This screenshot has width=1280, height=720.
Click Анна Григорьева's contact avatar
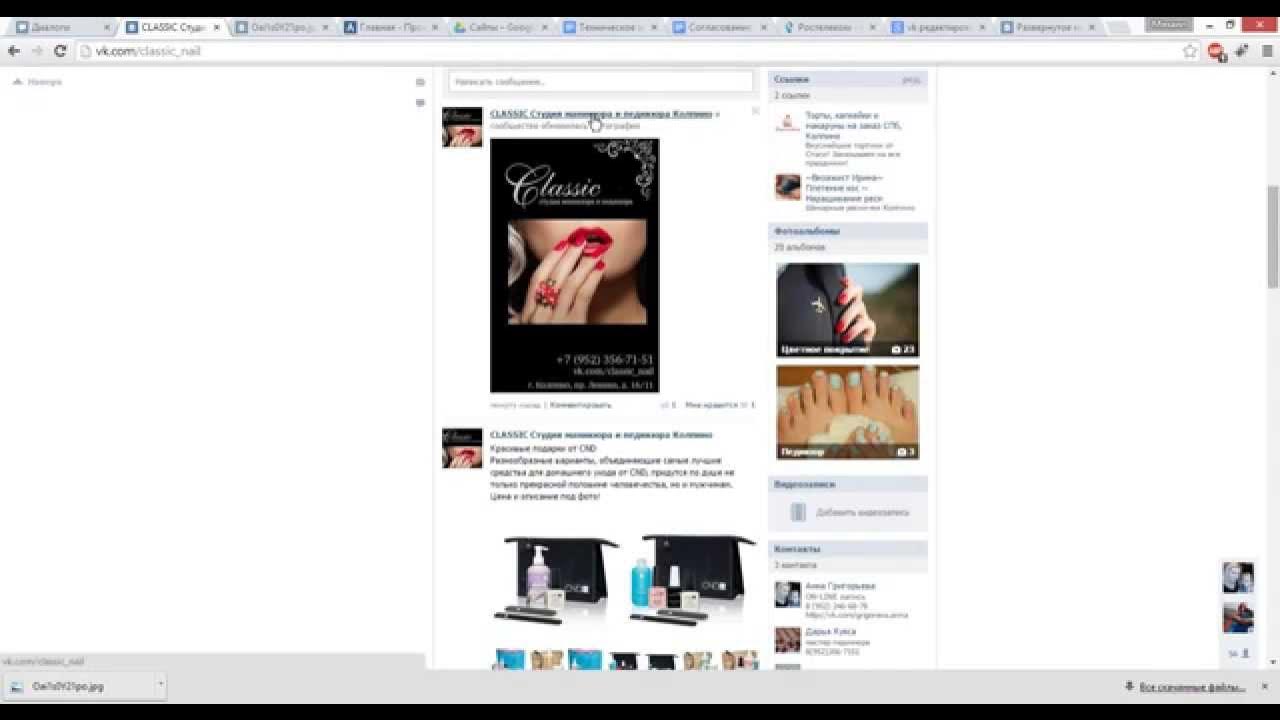788,594
